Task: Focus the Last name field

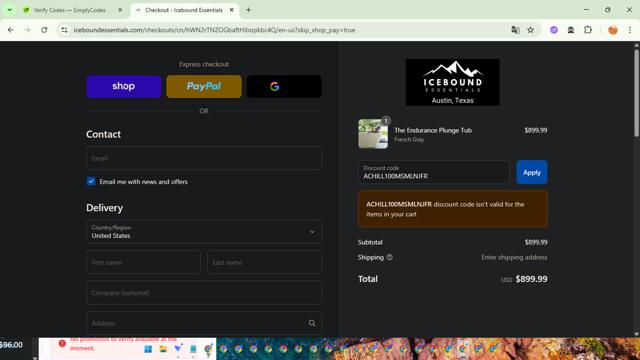Action: click(264, 262)
